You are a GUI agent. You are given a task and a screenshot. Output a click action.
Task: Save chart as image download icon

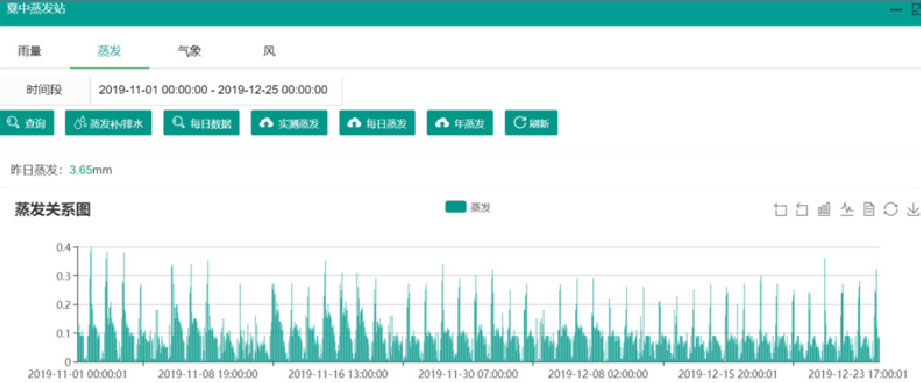(913, 209)
